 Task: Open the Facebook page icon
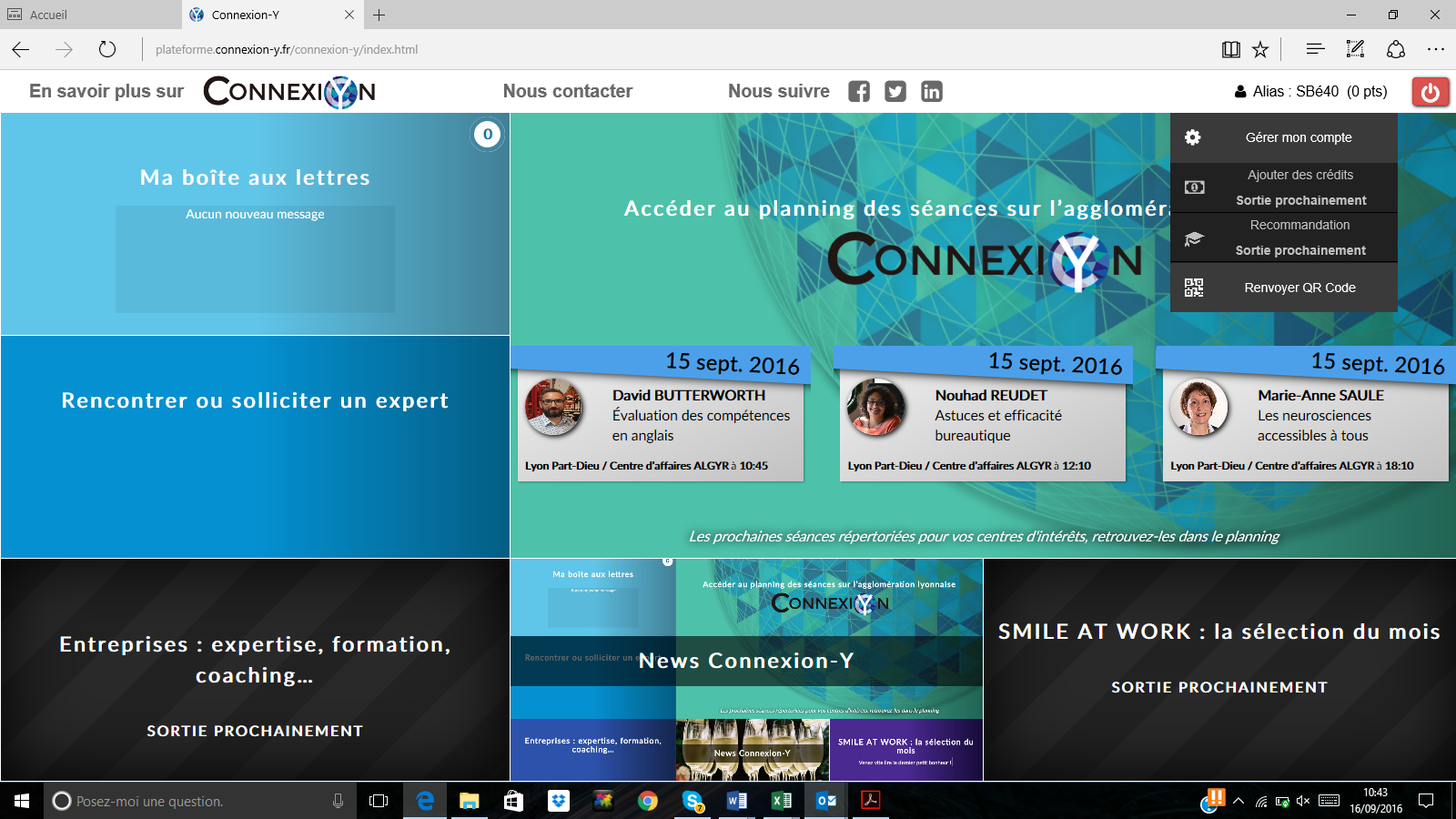pyautogui.click(x=859, y=91)
